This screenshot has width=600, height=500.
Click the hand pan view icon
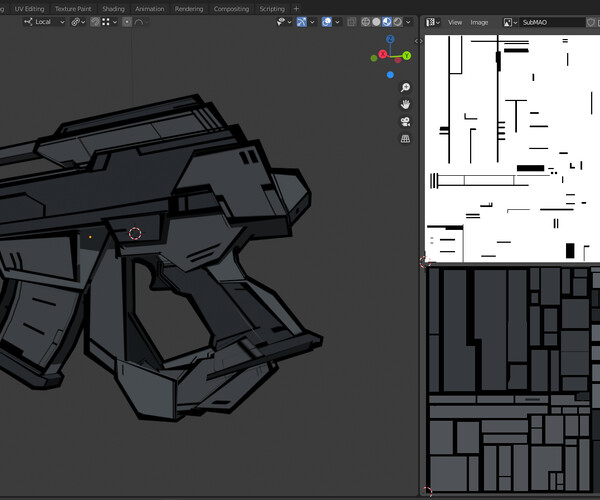(x=405, y=104)
